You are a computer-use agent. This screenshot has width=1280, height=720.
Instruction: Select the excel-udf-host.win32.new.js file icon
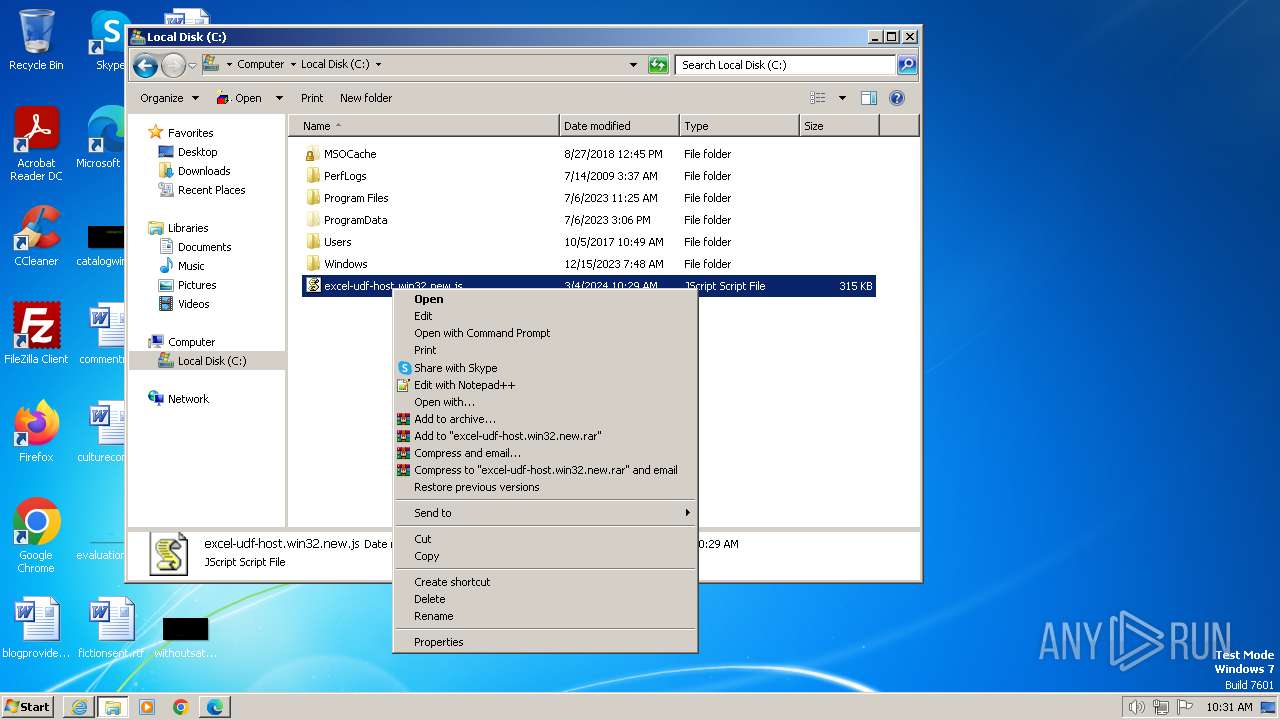pyautogui.click(x=313, y=286)
